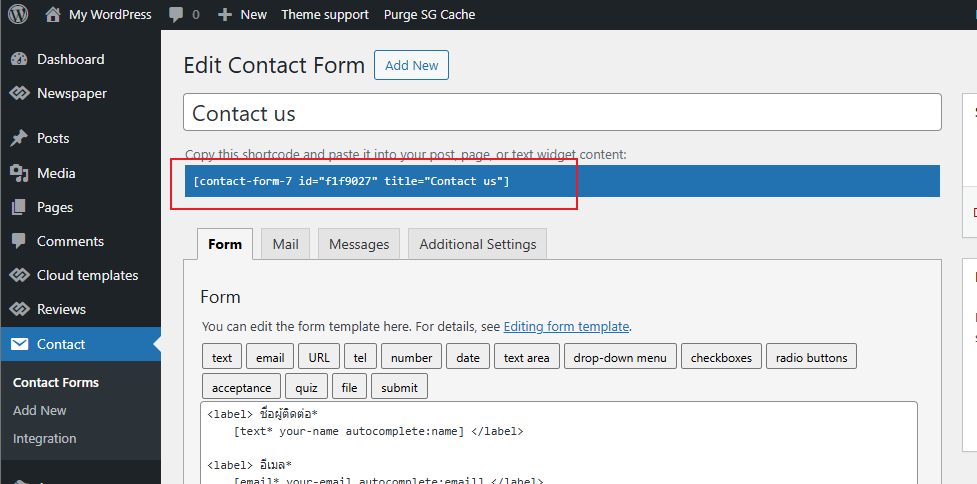Insert a radio buttons tag
This screenshot has height=484, width=977.
pyautogui.click(x=811, y=358)
